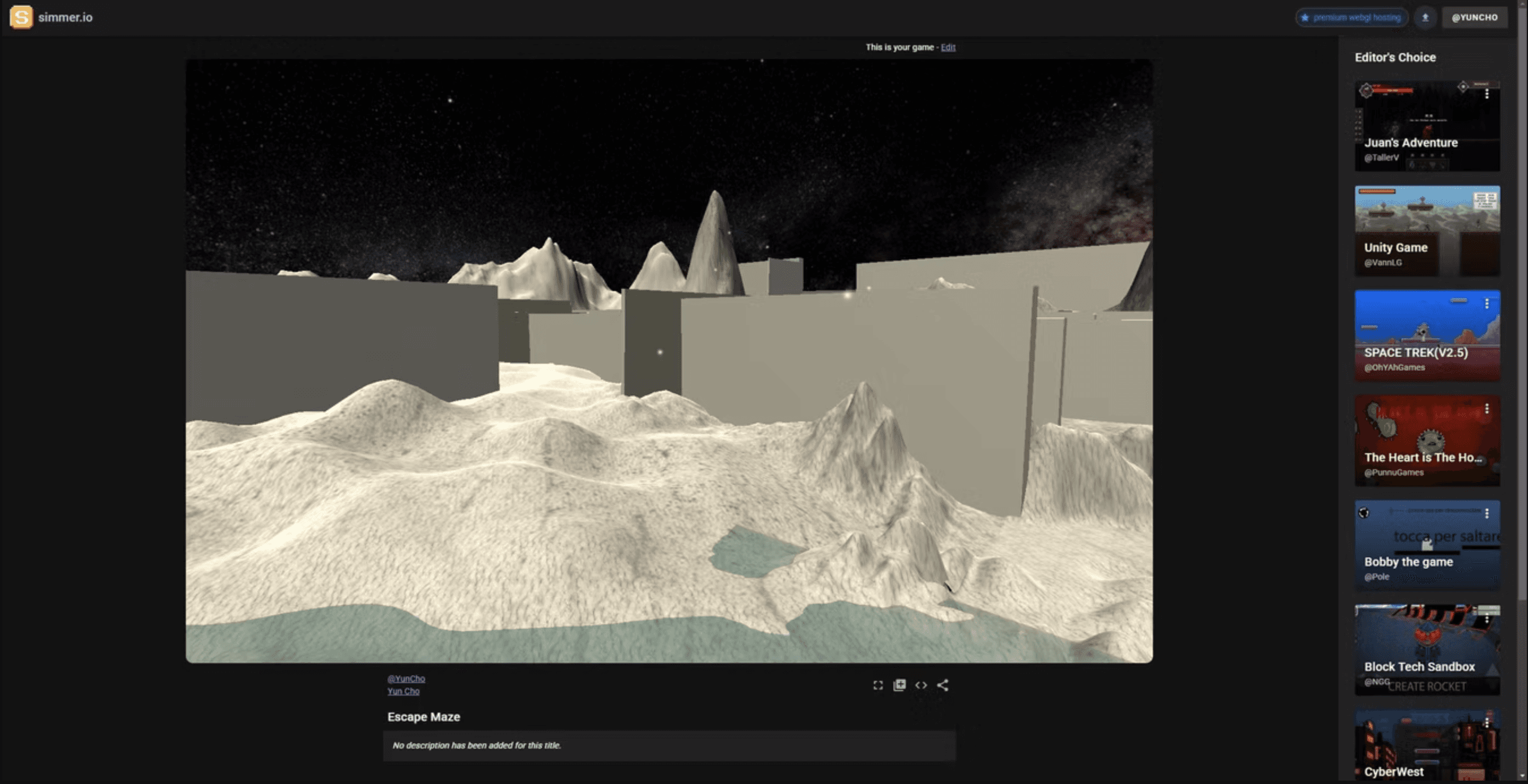Click the Yun Cho author link
This screenshot has width=1528, height=784.
coord(404,691)
